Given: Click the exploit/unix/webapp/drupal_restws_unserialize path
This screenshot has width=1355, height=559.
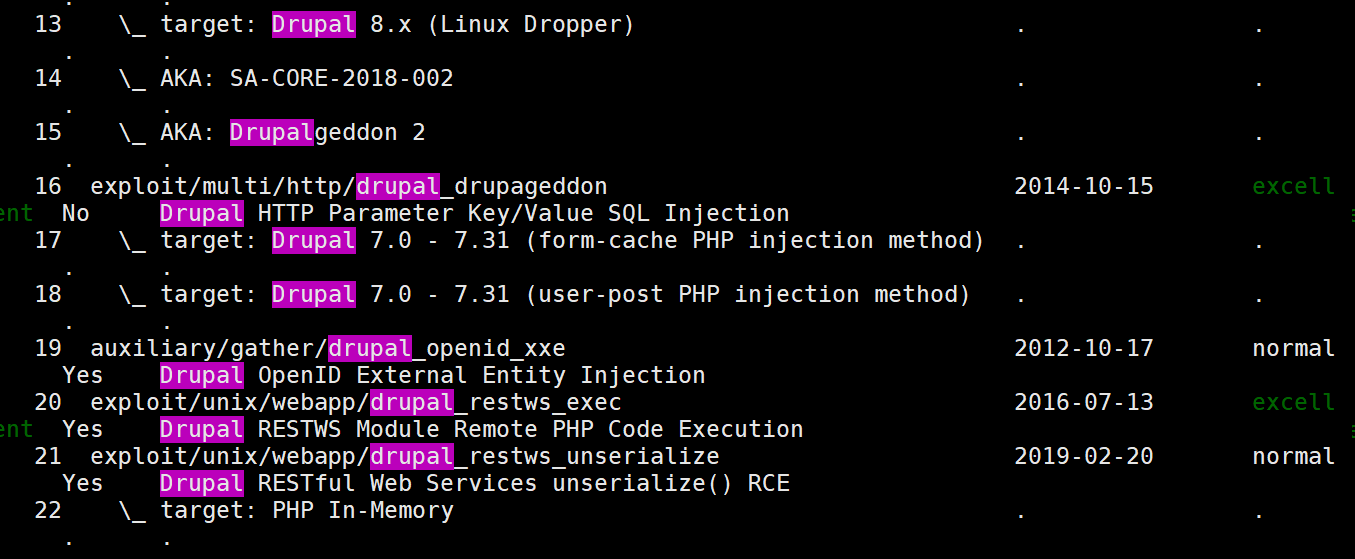Looking at the screenshot, I should tap(405, 456).
